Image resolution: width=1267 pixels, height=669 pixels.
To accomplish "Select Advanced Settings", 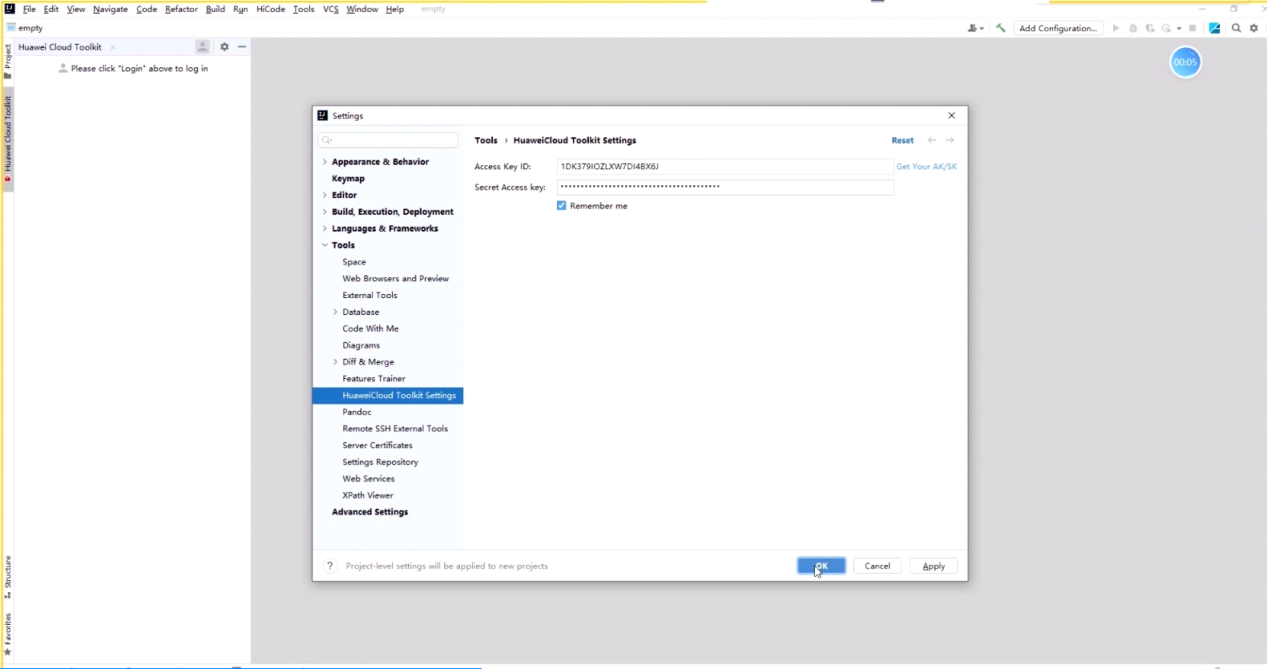I will point(370,512).
